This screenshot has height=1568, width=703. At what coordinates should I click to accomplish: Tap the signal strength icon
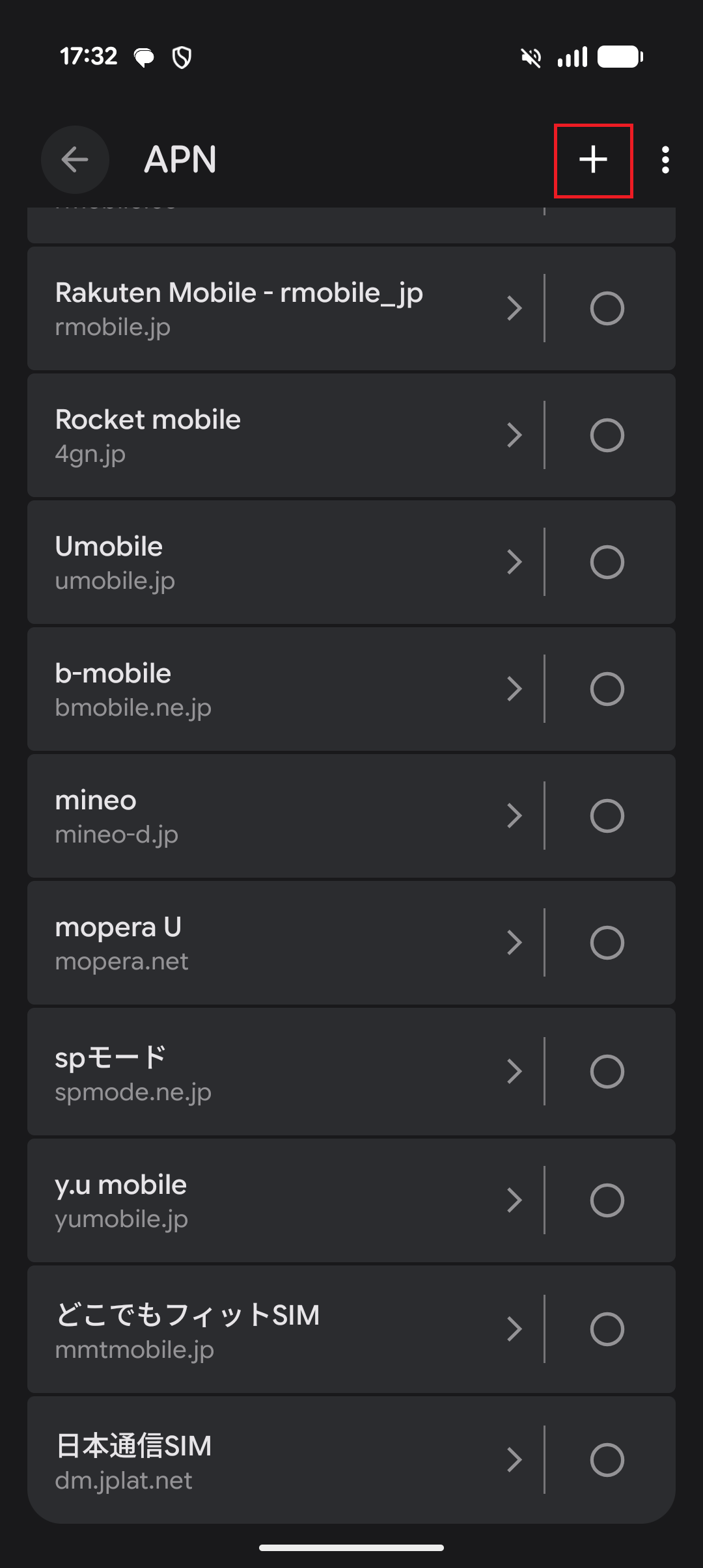pos(572,57)
